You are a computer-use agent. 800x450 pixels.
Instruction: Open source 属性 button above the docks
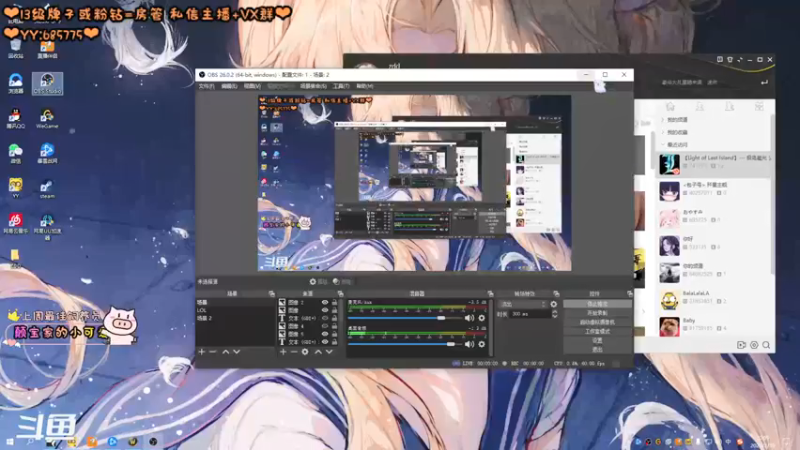click(319, 282)
